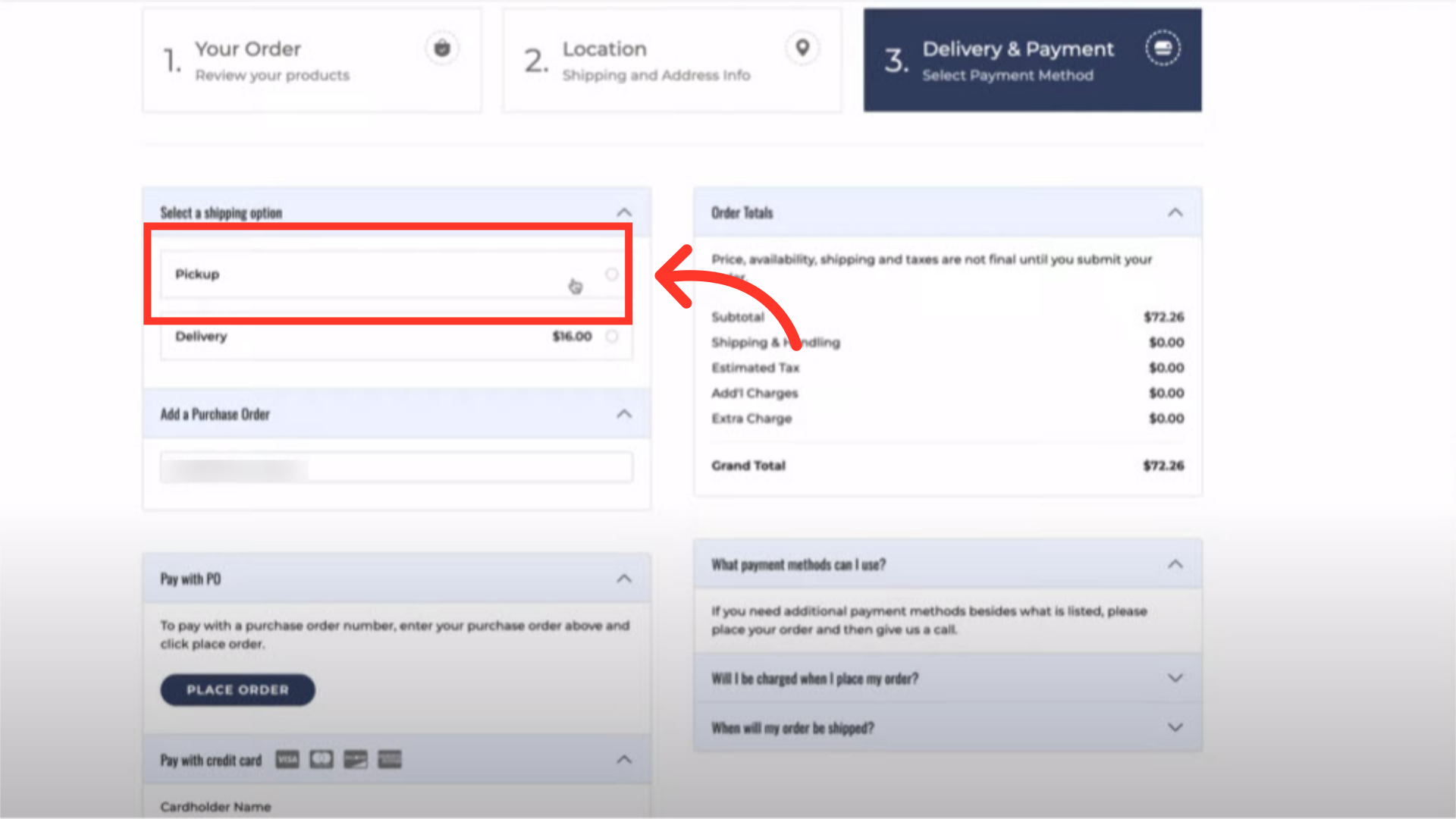
Task: Click the third payment card icon
Action: click(x=356, y=759)
